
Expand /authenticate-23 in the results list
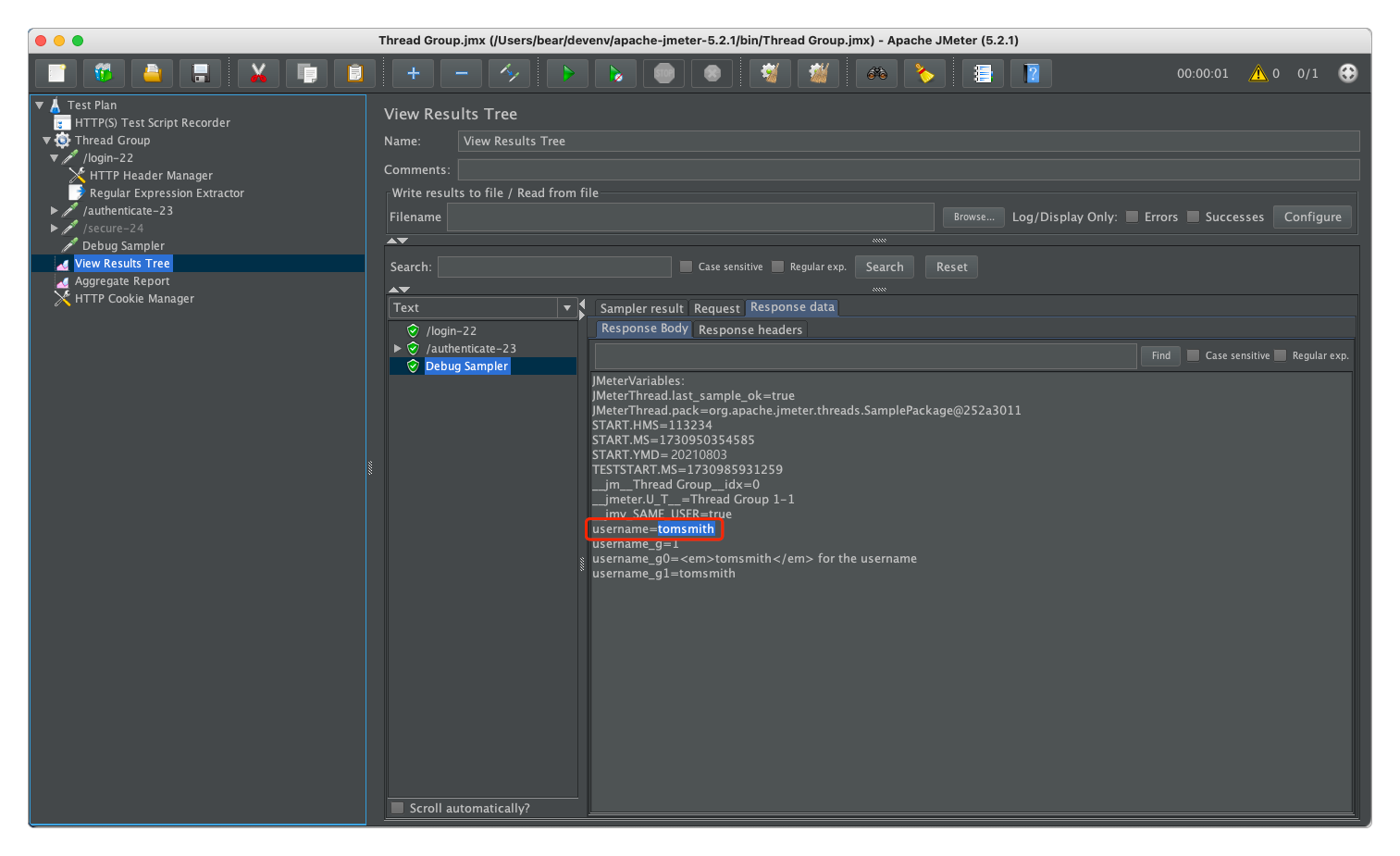click(397, 349)
